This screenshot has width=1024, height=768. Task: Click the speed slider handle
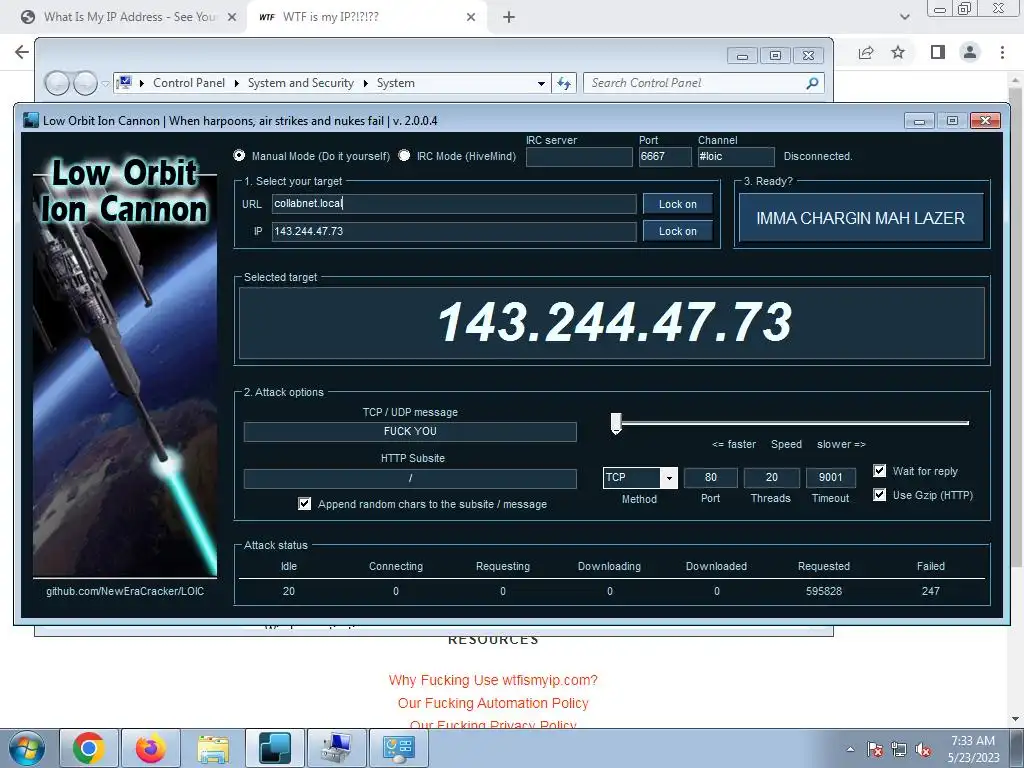(616, 423)
